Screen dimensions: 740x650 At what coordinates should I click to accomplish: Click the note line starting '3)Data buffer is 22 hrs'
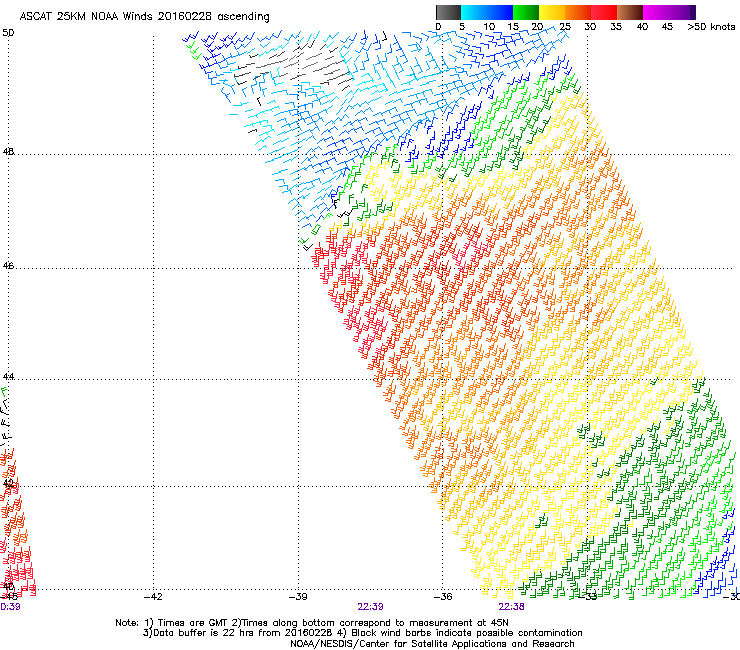[x=362, y=633]
